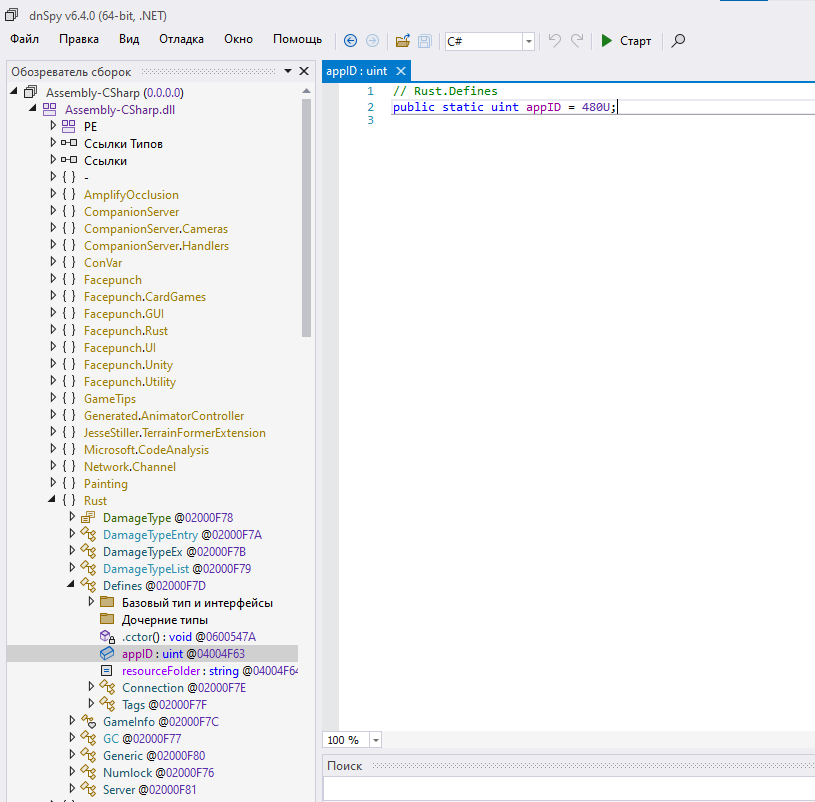Close the assembly explorer panel
The height and width of the screenshot is (802, 815).
(304, 72)
